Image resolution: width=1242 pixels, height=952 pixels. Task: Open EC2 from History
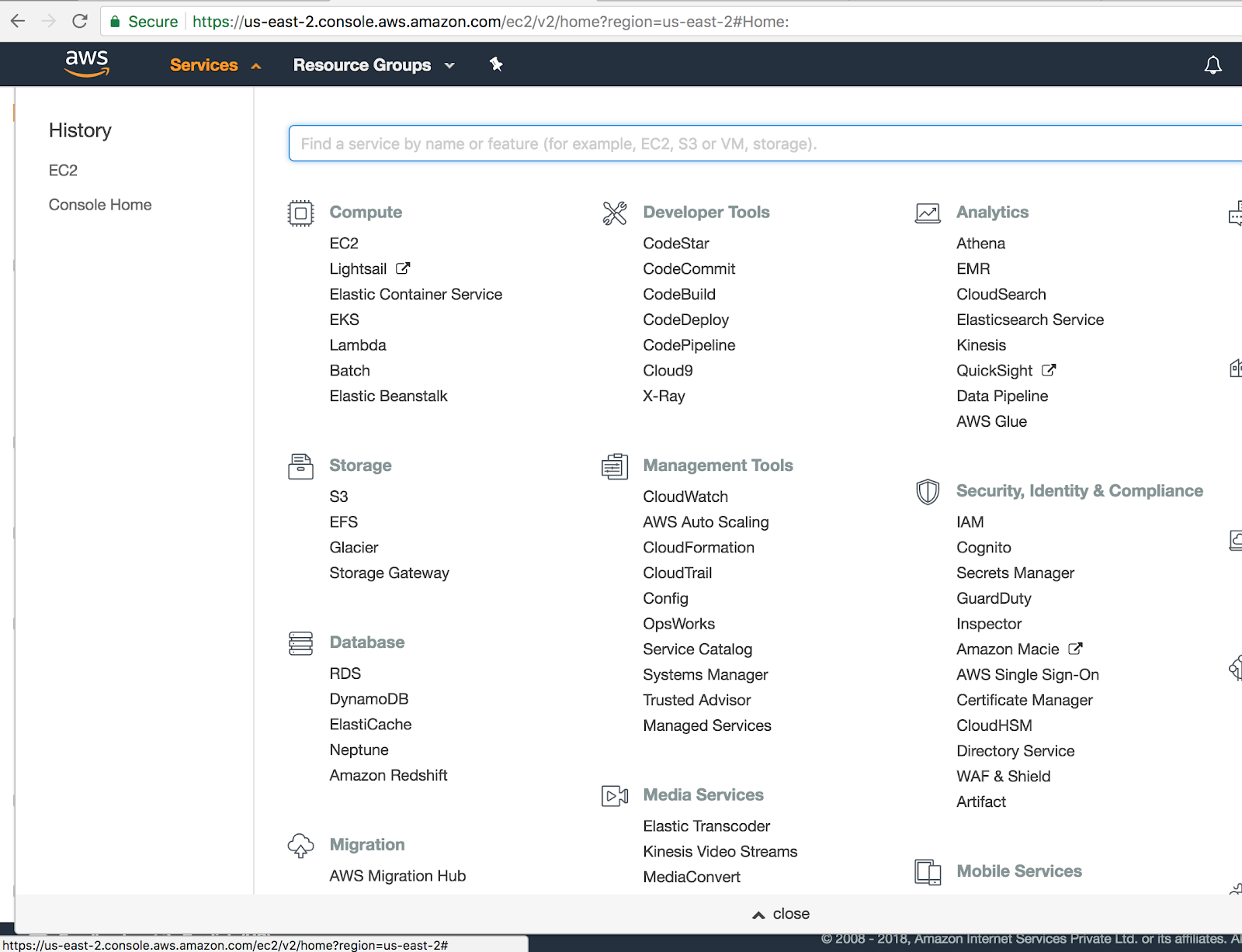[x=63, y=171]
